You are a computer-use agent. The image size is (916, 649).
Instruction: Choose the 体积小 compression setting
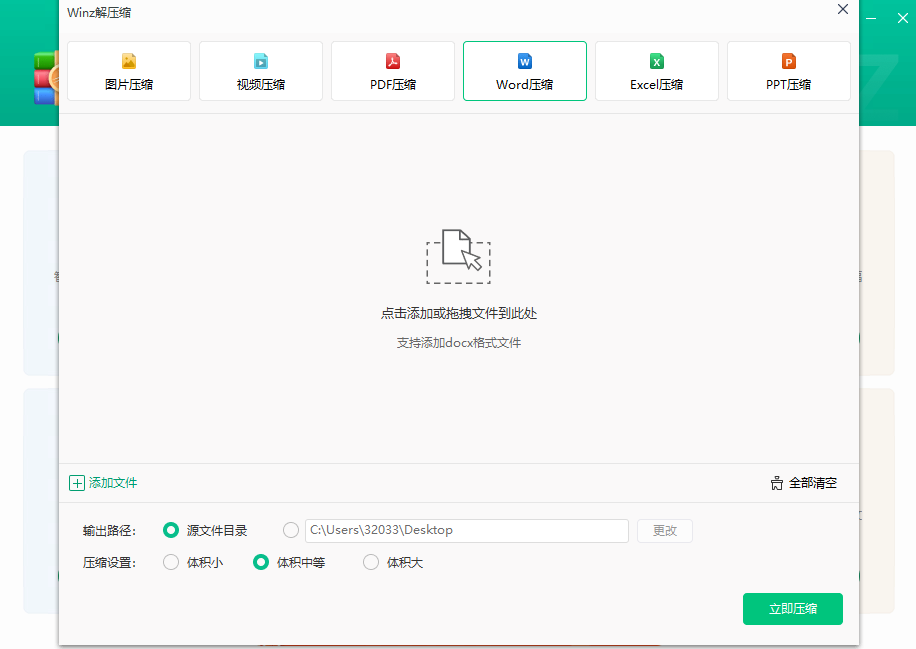[x=170, y=562]
